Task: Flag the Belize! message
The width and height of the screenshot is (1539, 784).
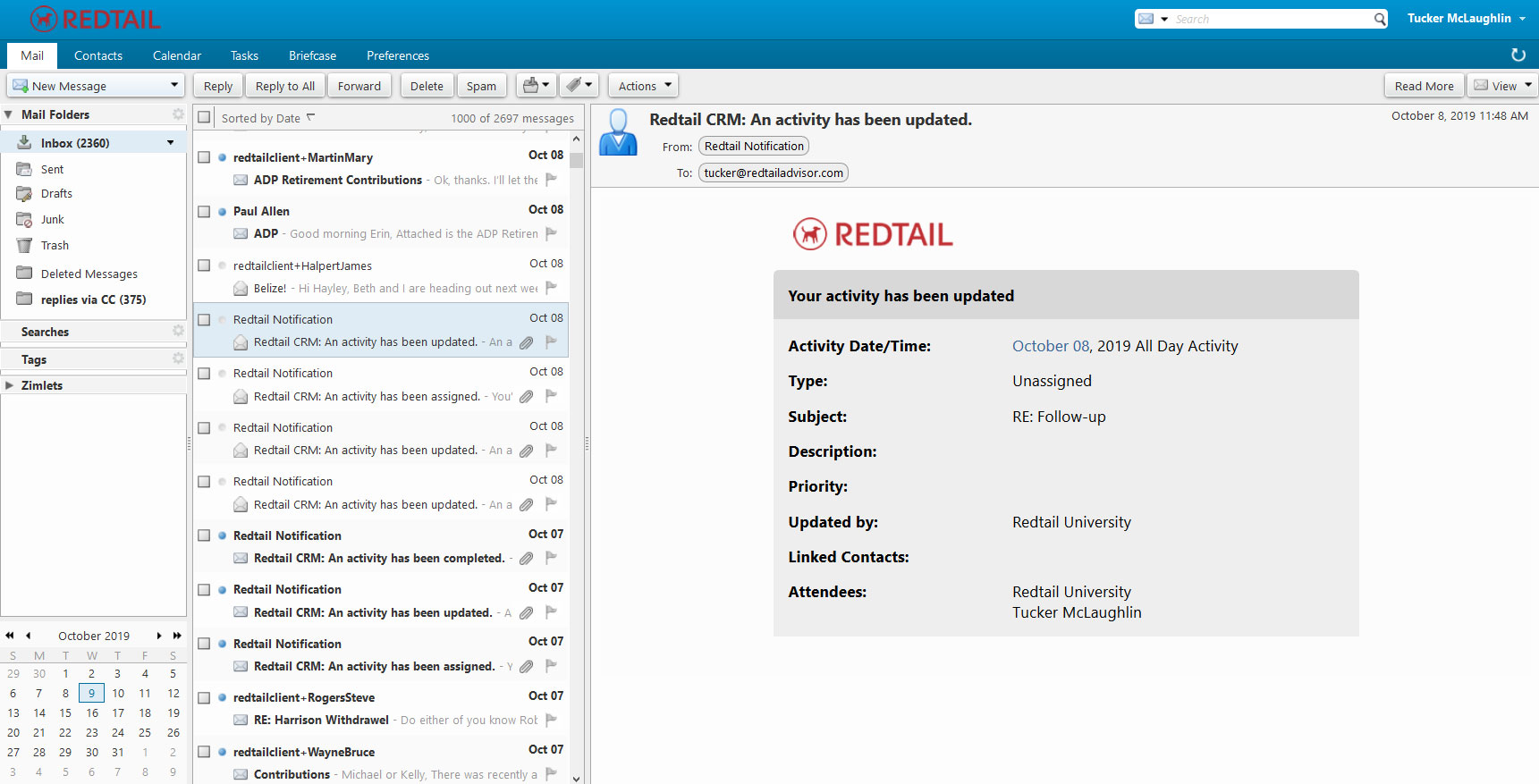Action: point(552,288)
